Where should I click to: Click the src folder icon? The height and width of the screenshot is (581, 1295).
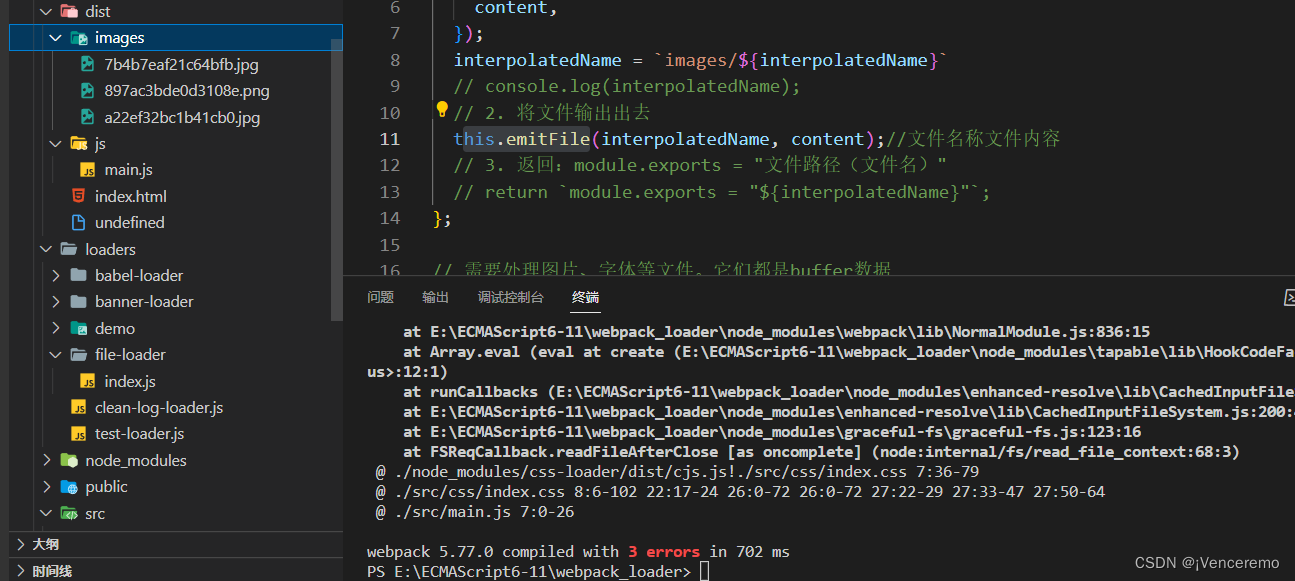tap(69, 512)
